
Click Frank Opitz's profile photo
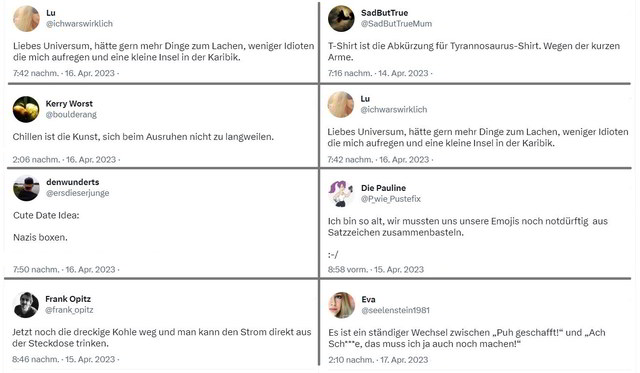[x=26, y=305]
